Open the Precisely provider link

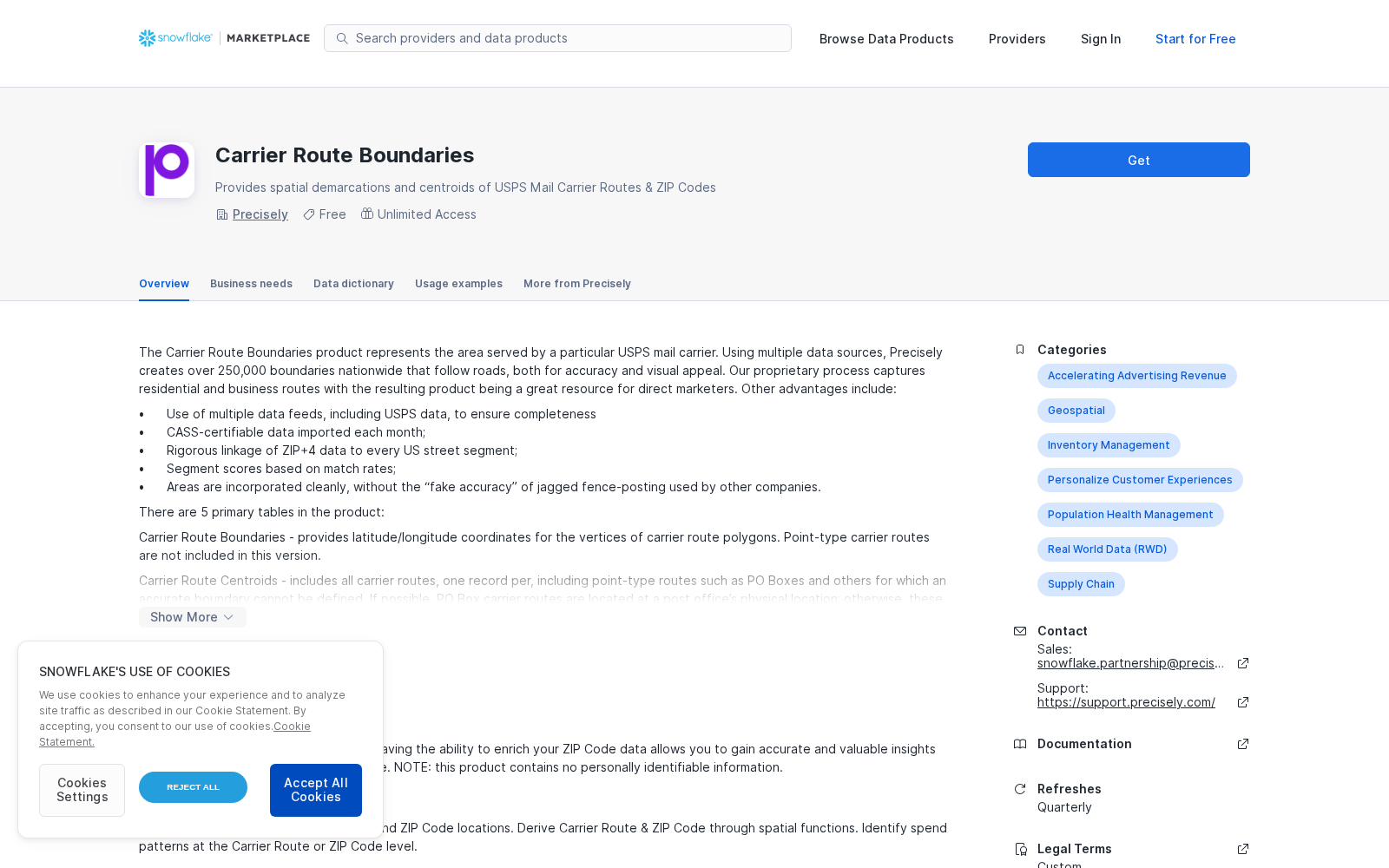(260, 214)
